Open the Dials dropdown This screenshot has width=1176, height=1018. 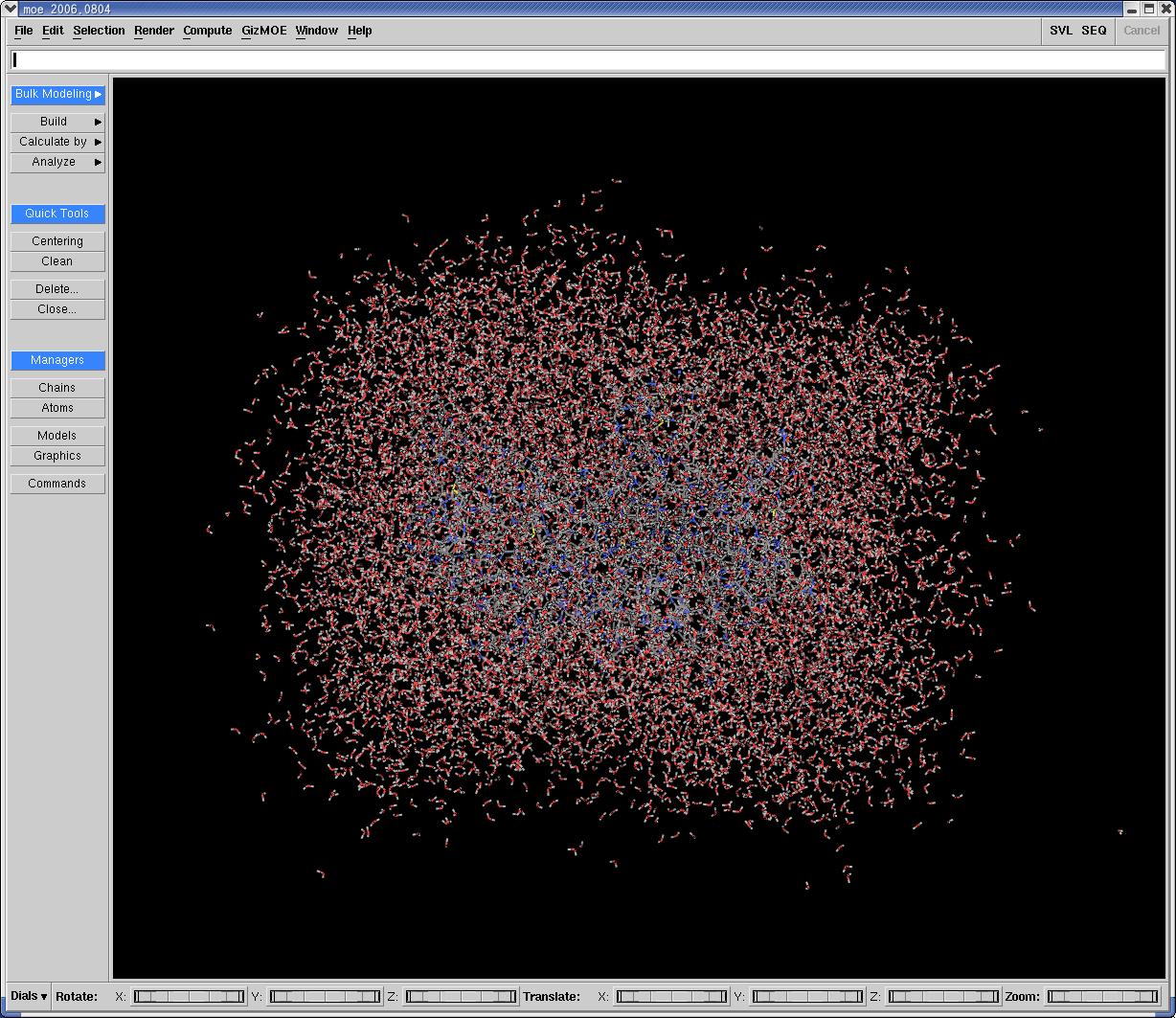point(29,996)
